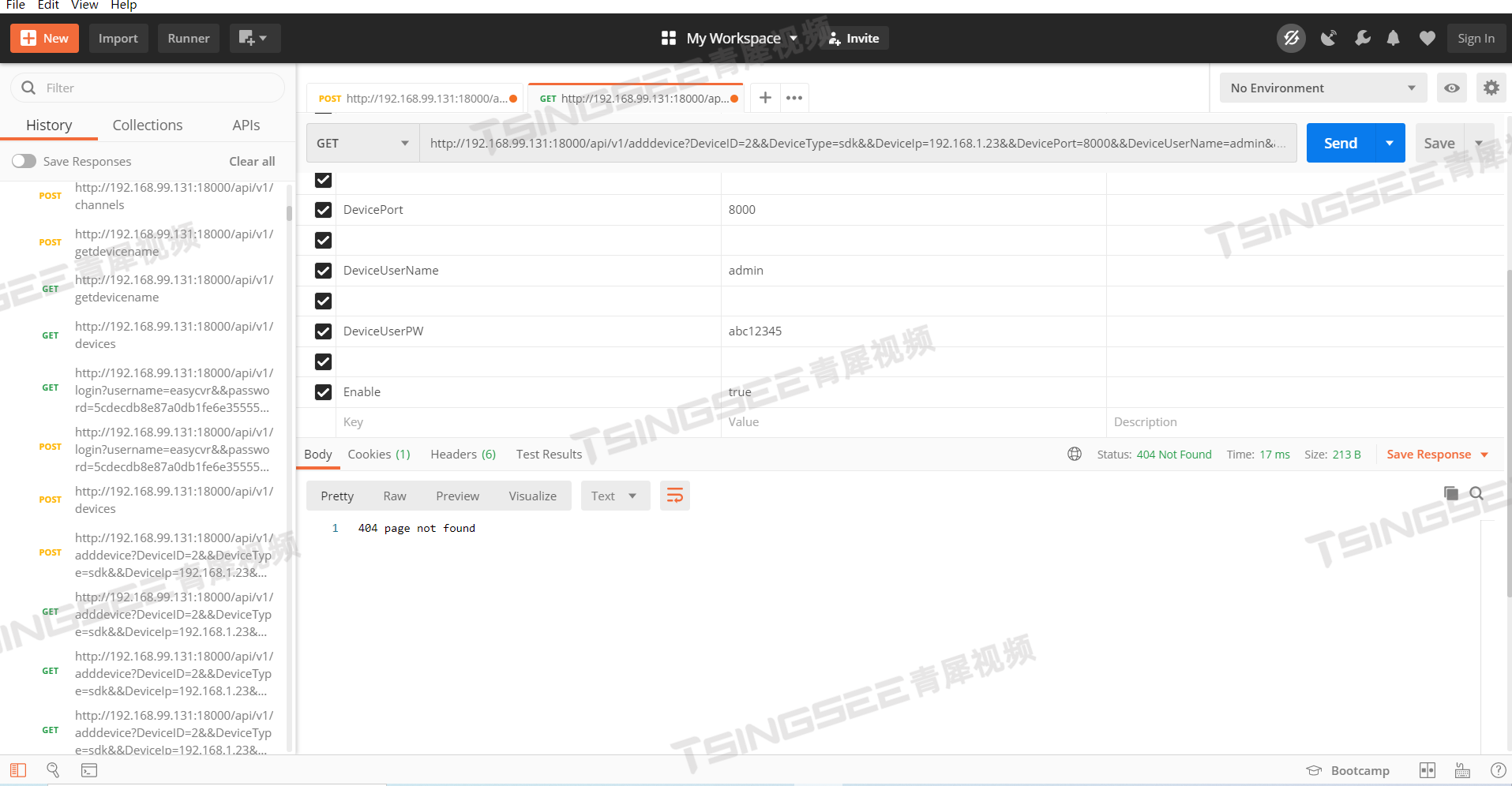This screenshot has height=786, width=1512.
Task: Click the Invite button
Action: coord(854,38)
